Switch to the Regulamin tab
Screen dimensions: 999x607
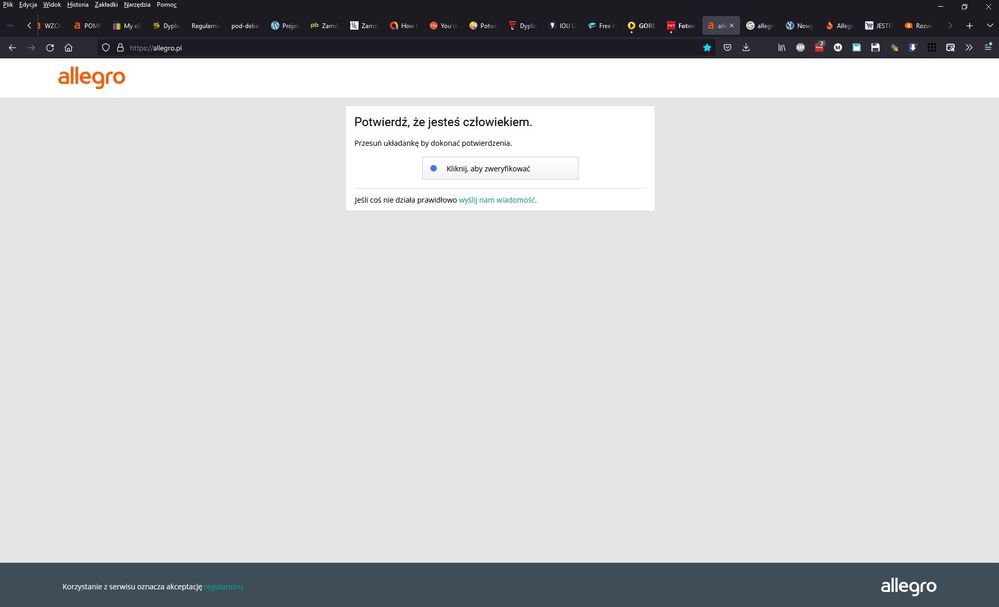pyautogui.click(x=205, y=26)
